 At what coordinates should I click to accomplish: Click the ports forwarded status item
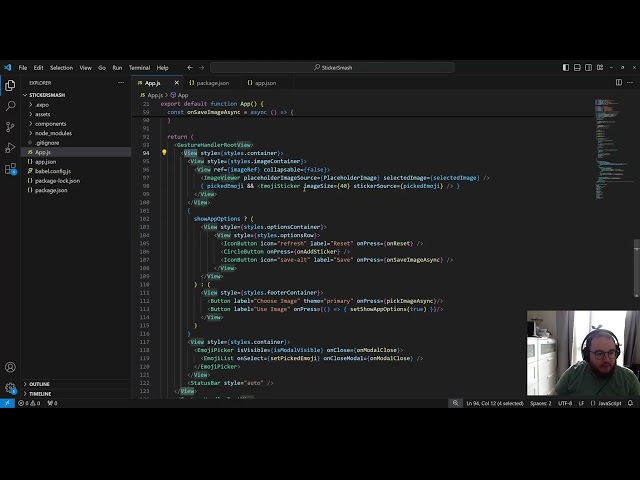[x=52, y=403]
